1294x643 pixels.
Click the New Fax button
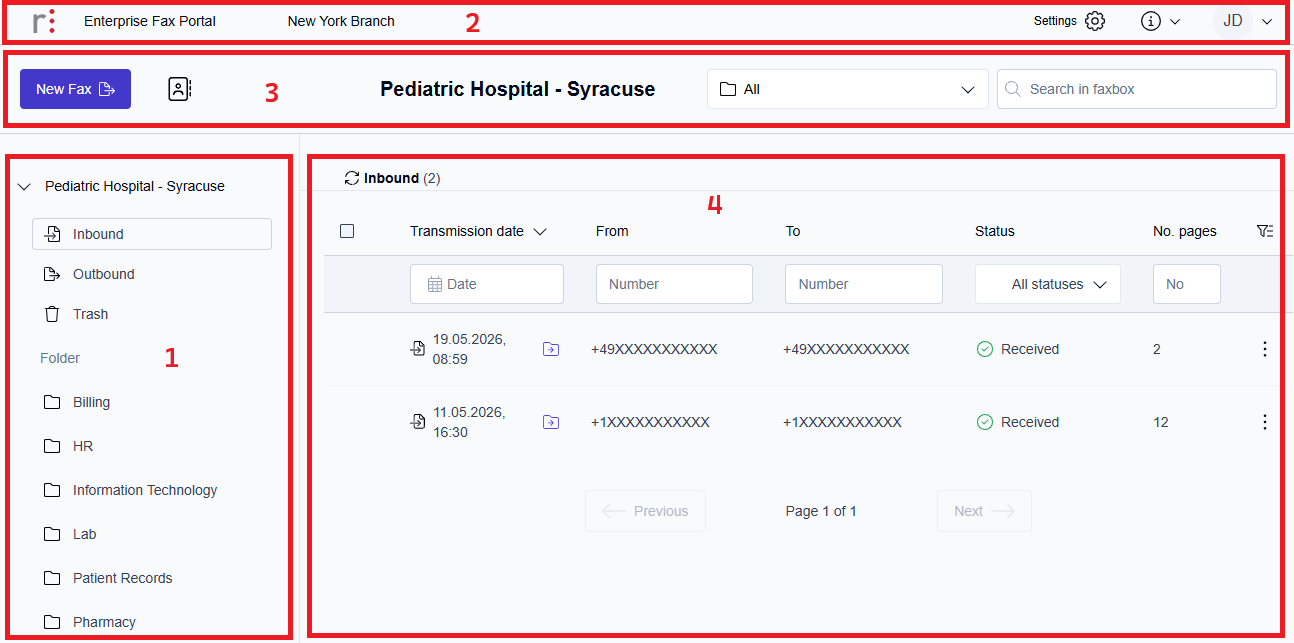pos(75,89)
